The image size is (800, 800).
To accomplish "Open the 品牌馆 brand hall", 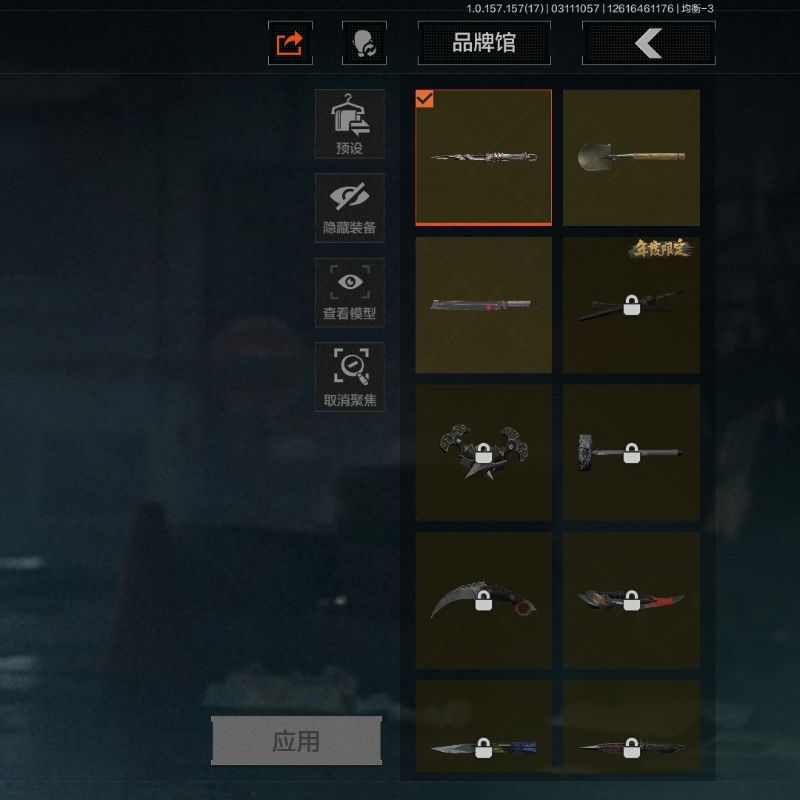I will coord(484,43).
